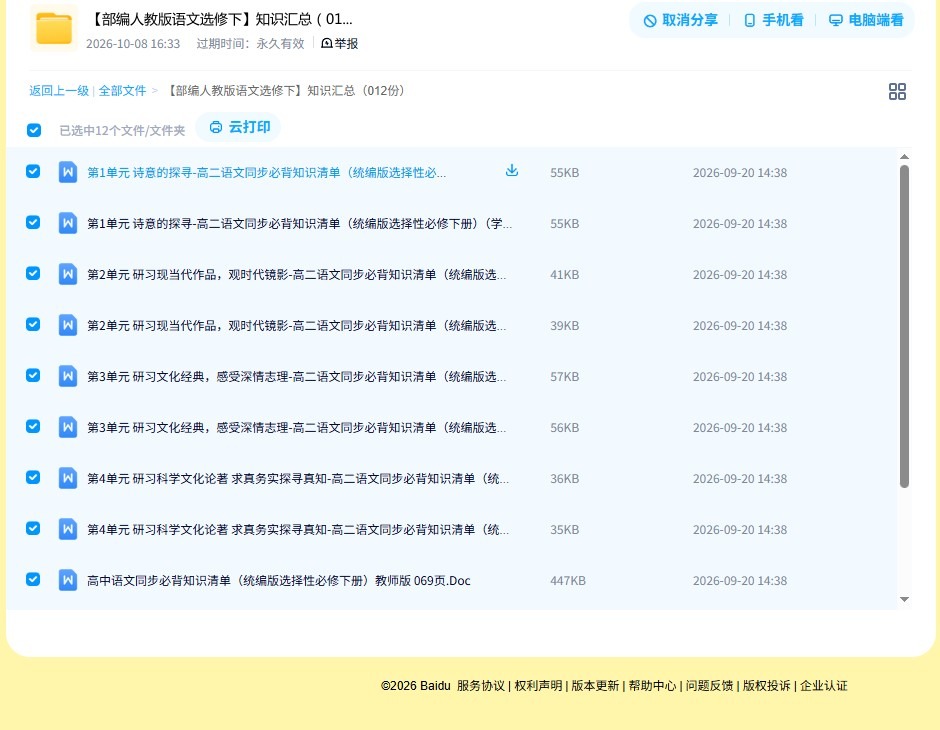This screenshot has height=730, width=940.
Task: Uncheck first 第1单元 file with download icon
Action: click(x=33, y=171)
